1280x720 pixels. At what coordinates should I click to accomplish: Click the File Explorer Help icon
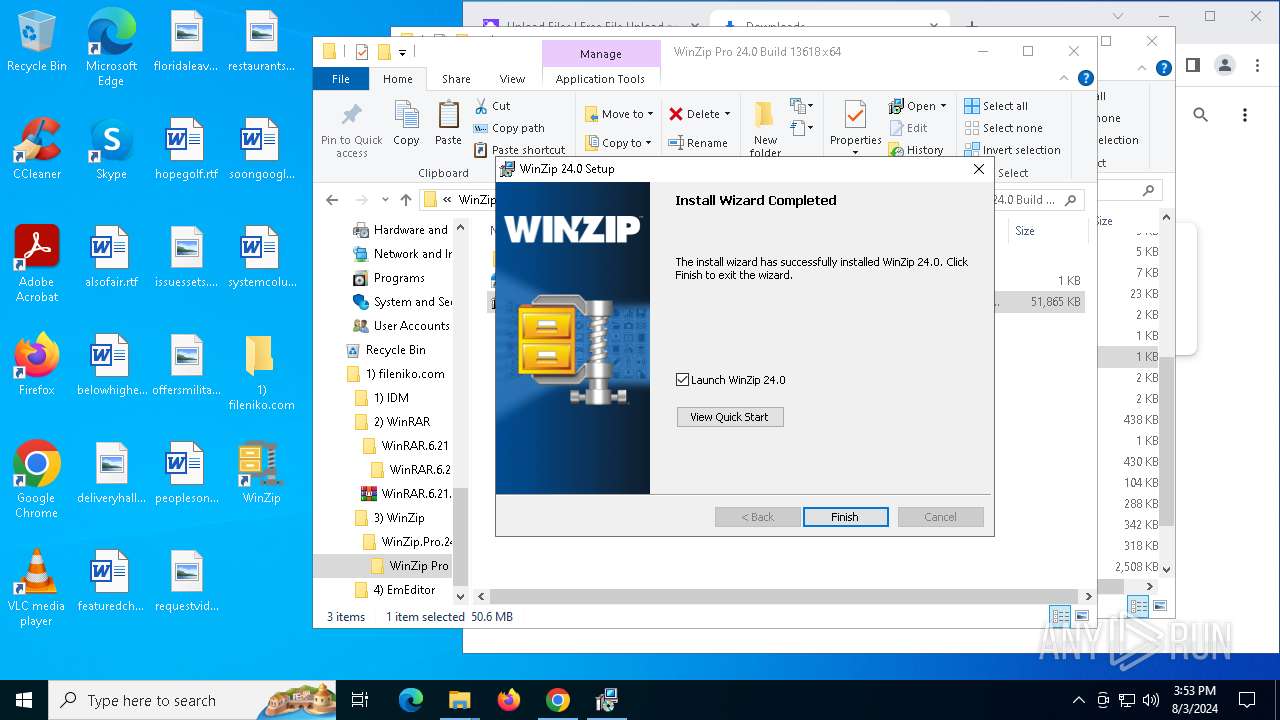pyautogui.click(x=1086, y=78)
